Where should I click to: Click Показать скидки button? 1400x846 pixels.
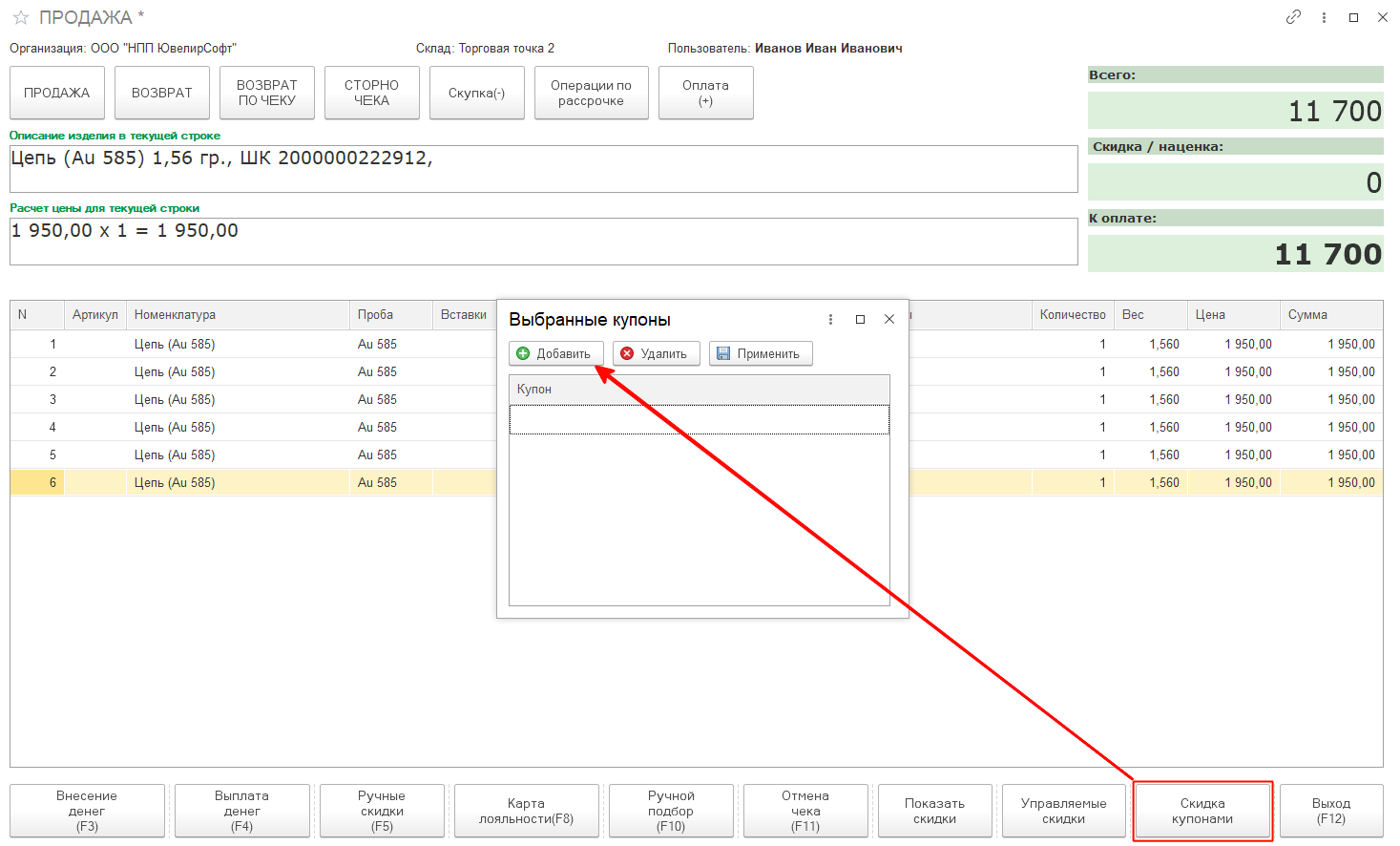click(935, 811)
